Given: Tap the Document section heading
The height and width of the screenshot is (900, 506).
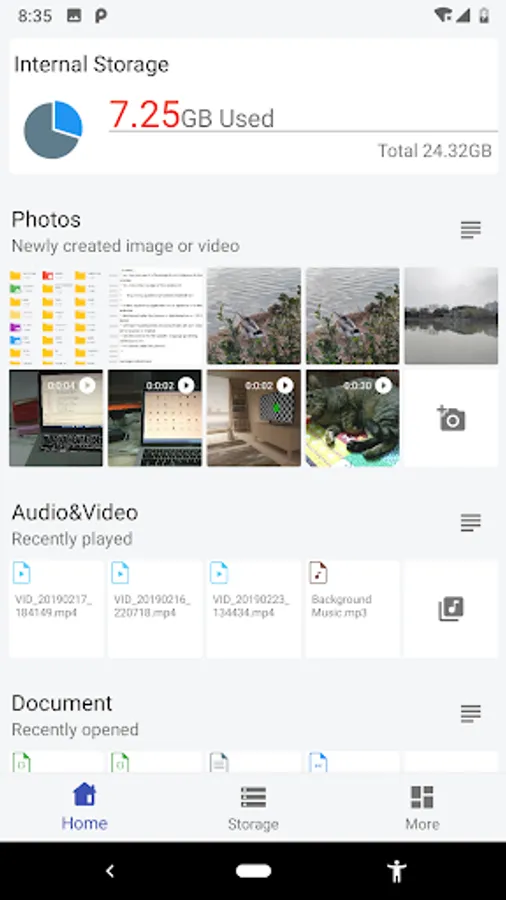Looking at the screenshot, I should pyautogui.click(x=61, y=703).
